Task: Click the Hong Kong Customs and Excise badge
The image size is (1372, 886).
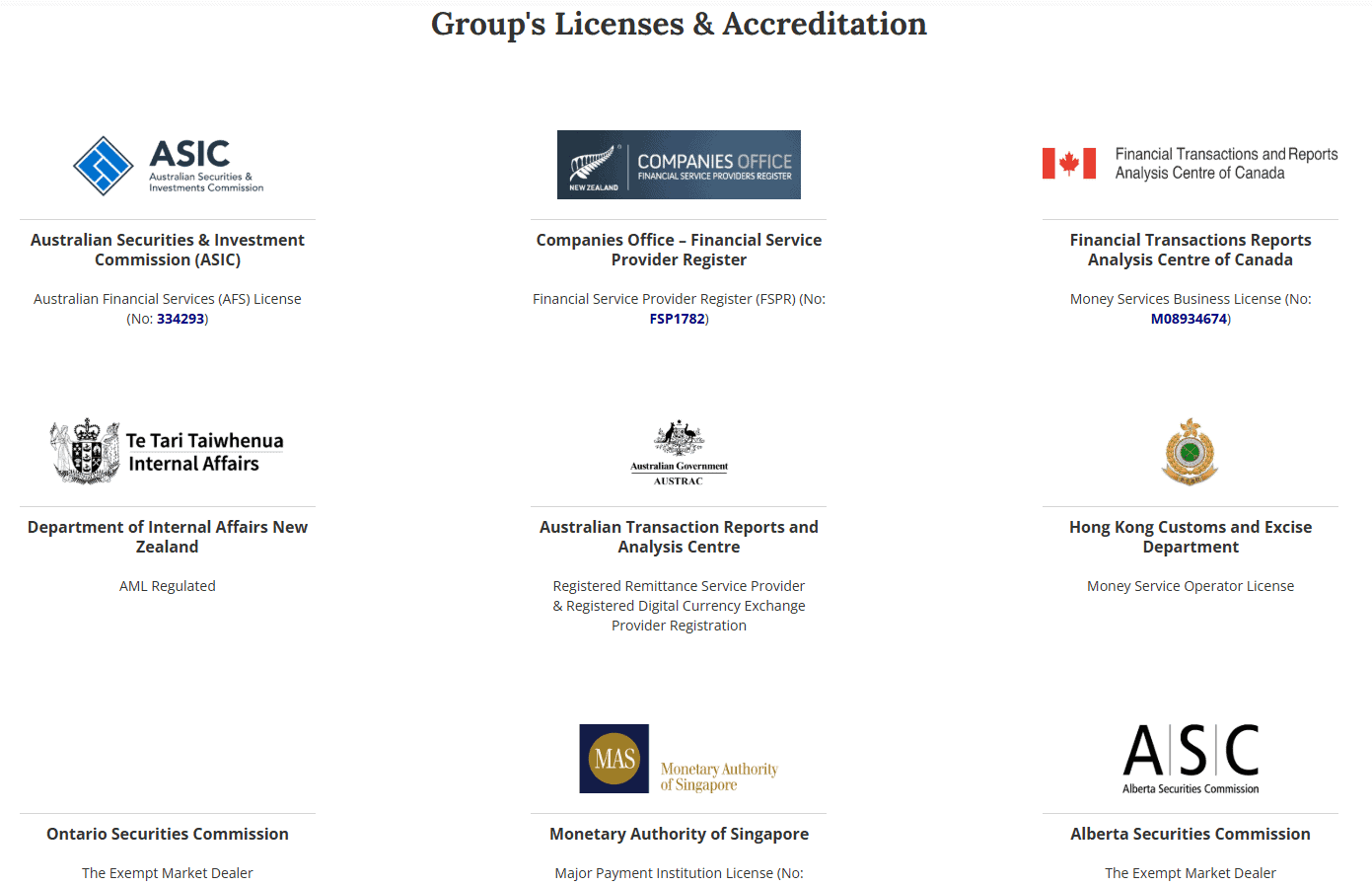Action: [1190, 451]
